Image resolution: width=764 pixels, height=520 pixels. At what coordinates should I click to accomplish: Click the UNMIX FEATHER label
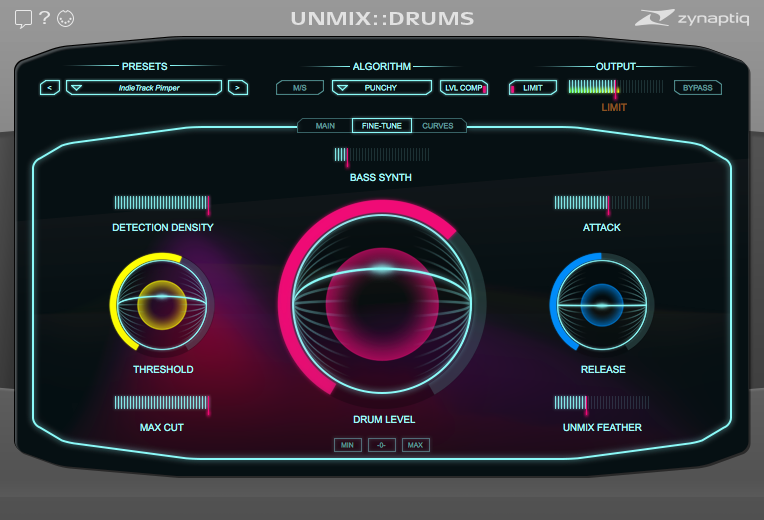[602, 427]
